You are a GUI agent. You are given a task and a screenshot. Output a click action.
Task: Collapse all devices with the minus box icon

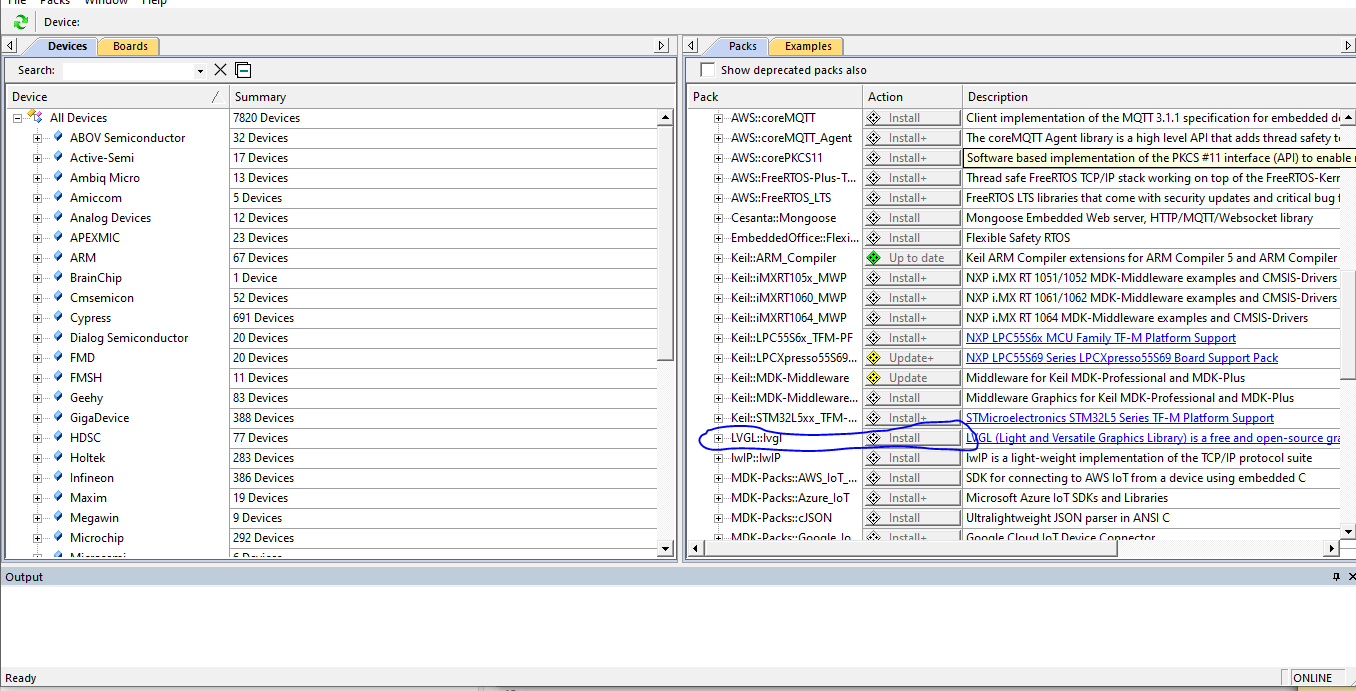tap(243, 70)
